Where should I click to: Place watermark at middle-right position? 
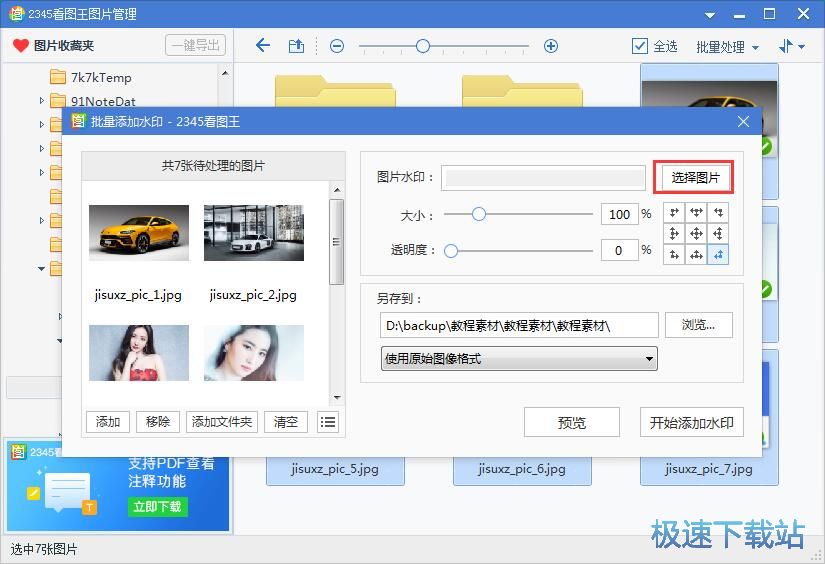point(718,234)
